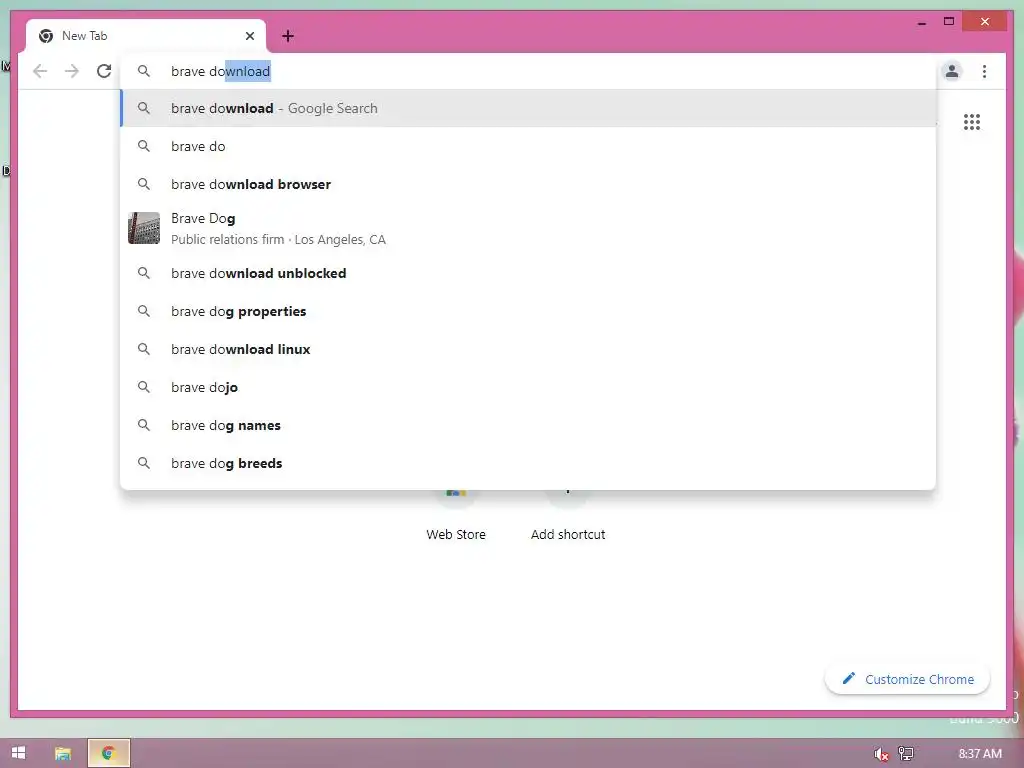The height and width of the screenshot is (768, 1024).
Task: Choose the 'brave dog names' suggestion
Action: click(528, 425)
